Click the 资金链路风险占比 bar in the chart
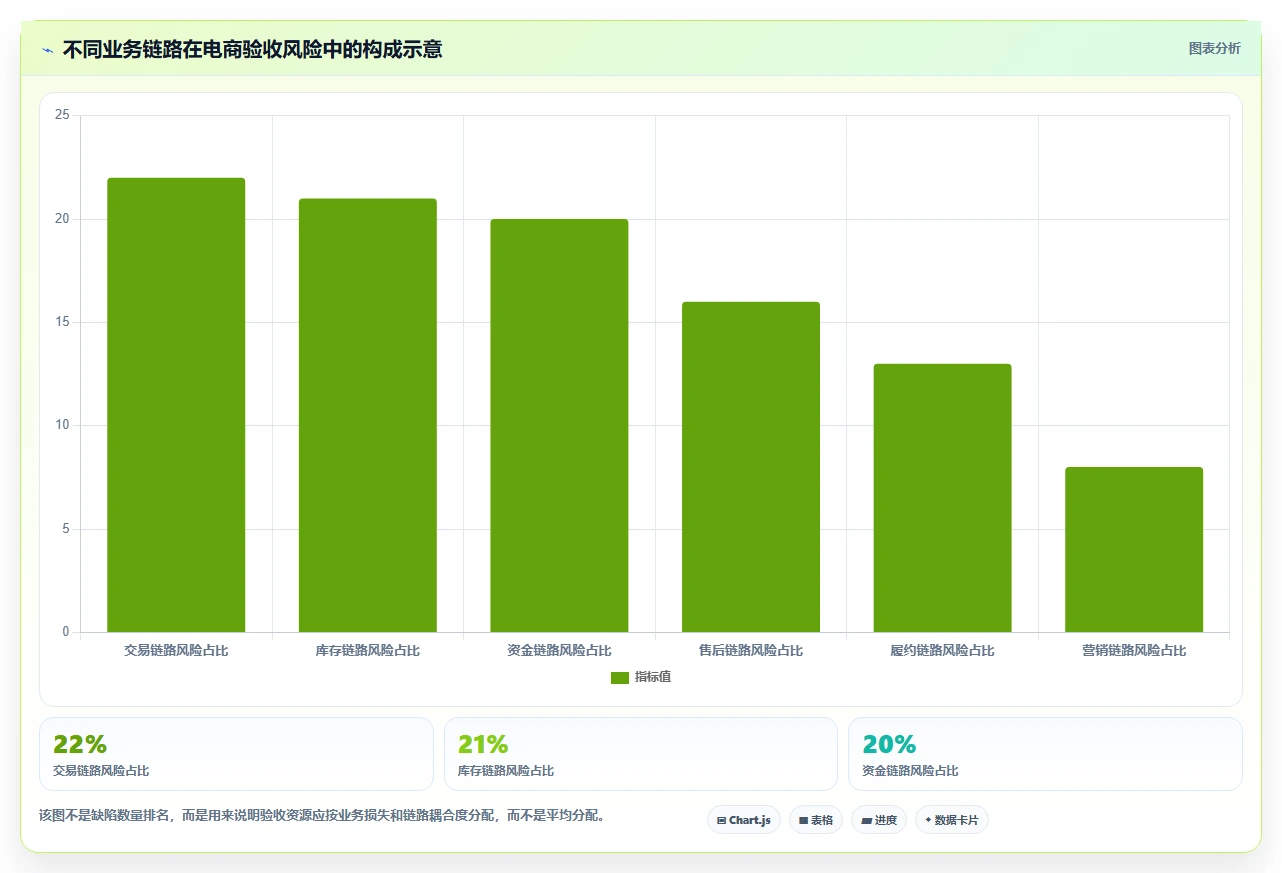Viewport: 1282px width, 873px height. tap(559, 426)
